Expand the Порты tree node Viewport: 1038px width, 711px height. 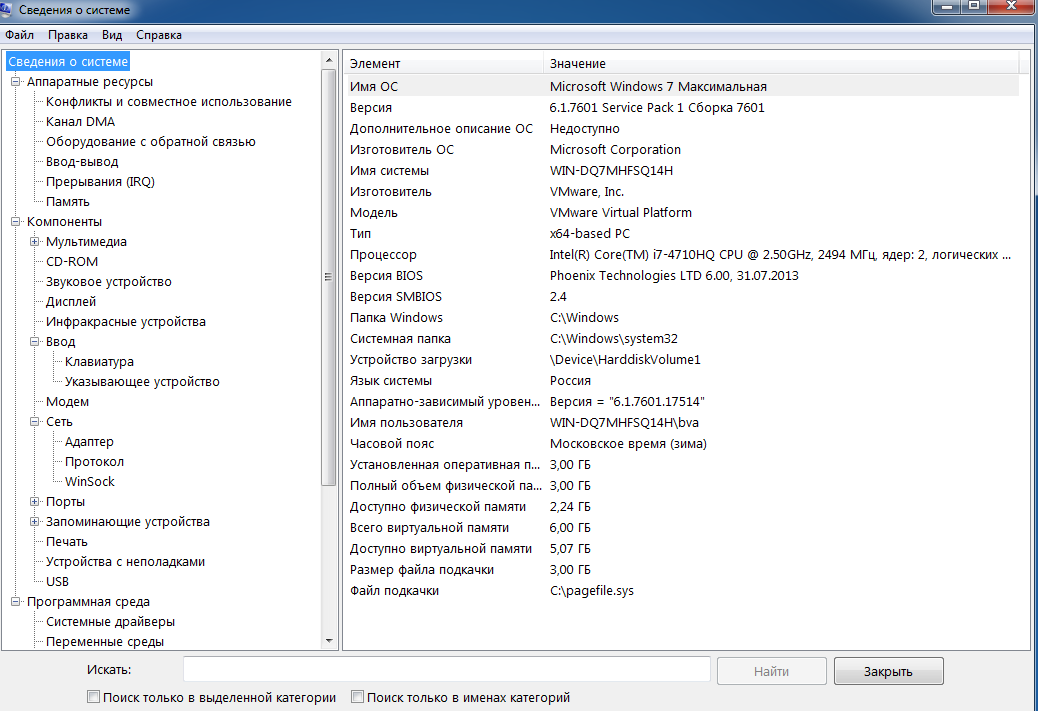pos(35,502)
